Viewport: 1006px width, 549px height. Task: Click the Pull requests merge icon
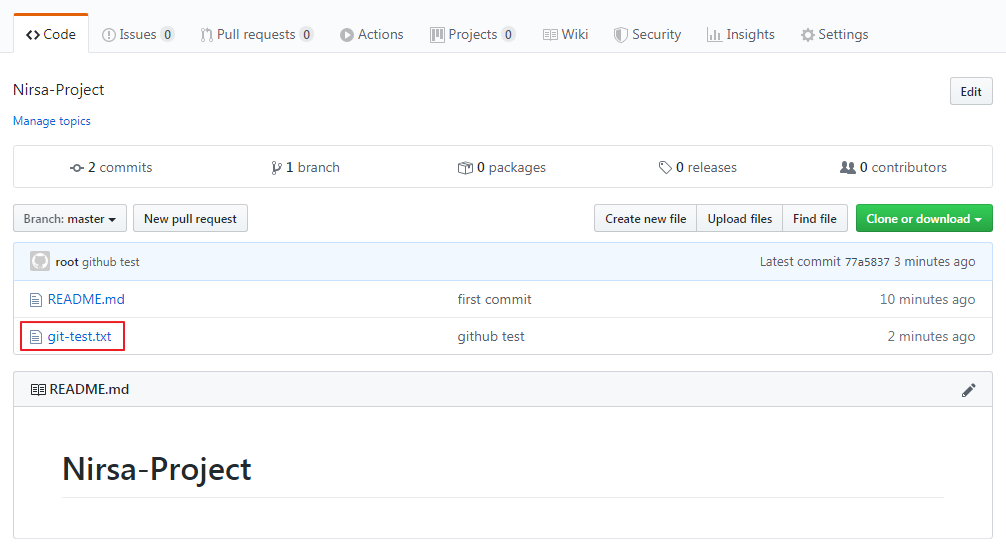click(x=206, y=35)
